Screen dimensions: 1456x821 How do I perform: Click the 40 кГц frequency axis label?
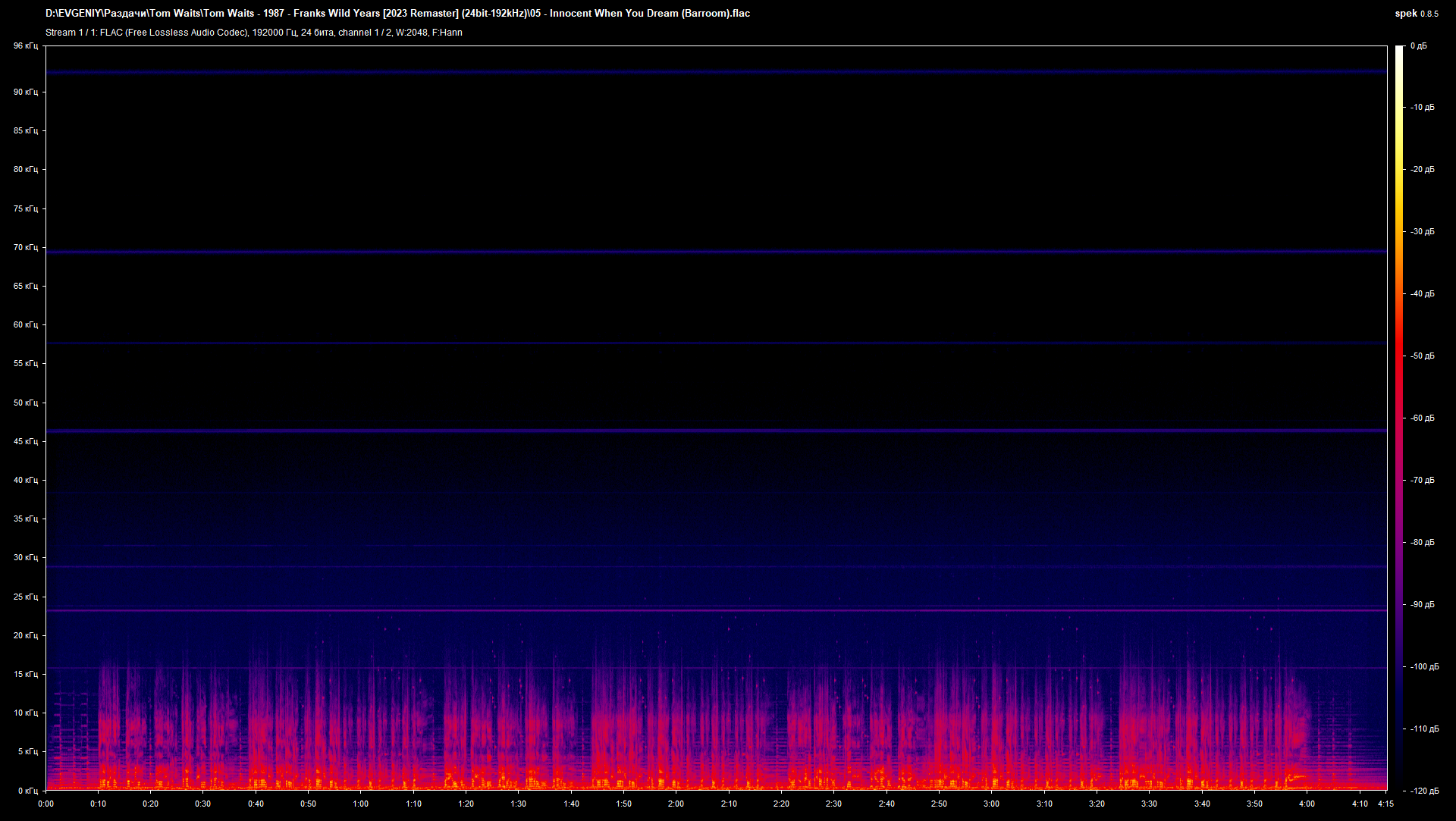coord(25,480)
